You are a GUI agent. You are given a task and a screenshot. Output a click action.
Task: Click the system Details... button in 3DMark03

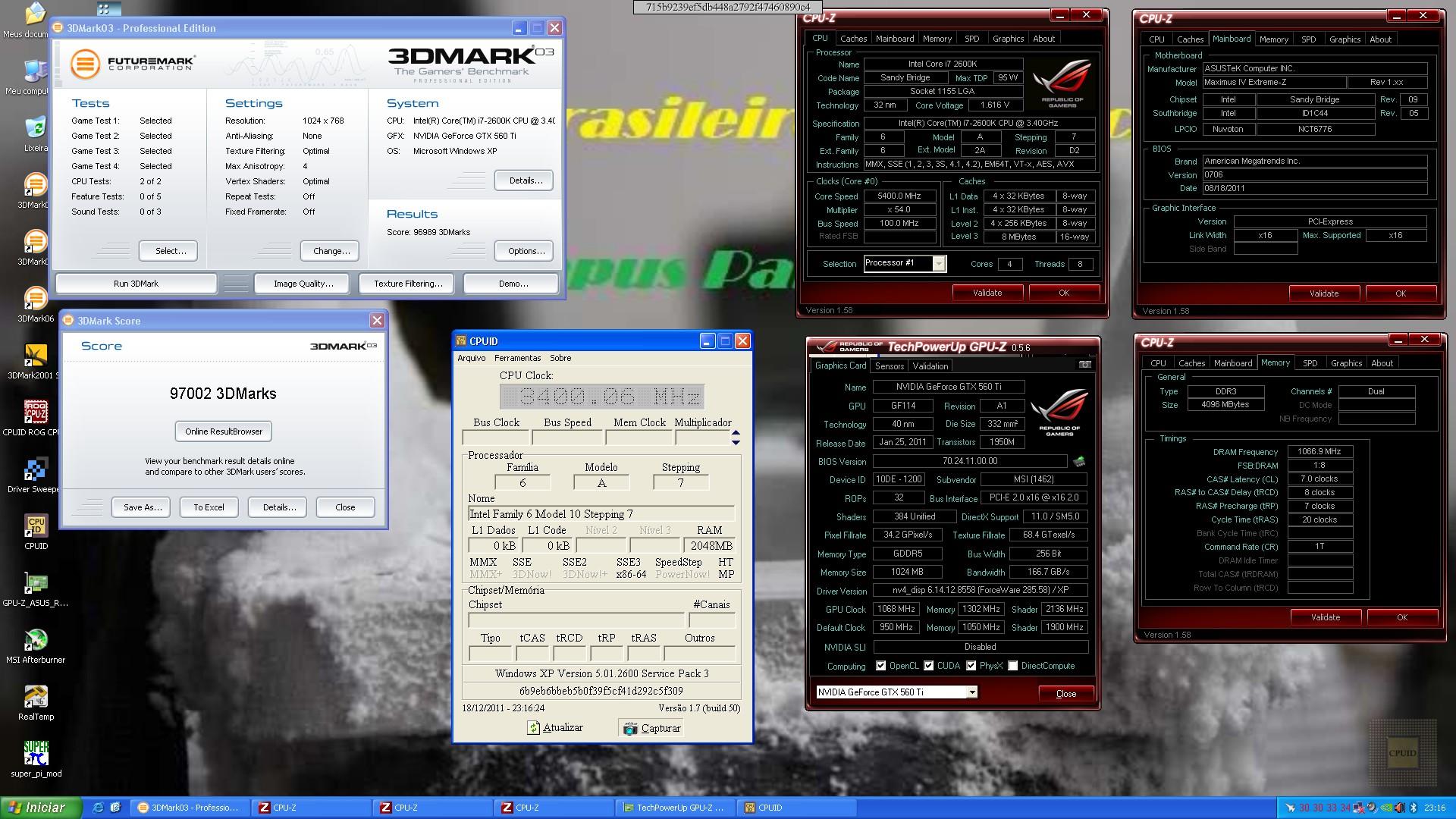pyautogui.click(x=525, y=180)
